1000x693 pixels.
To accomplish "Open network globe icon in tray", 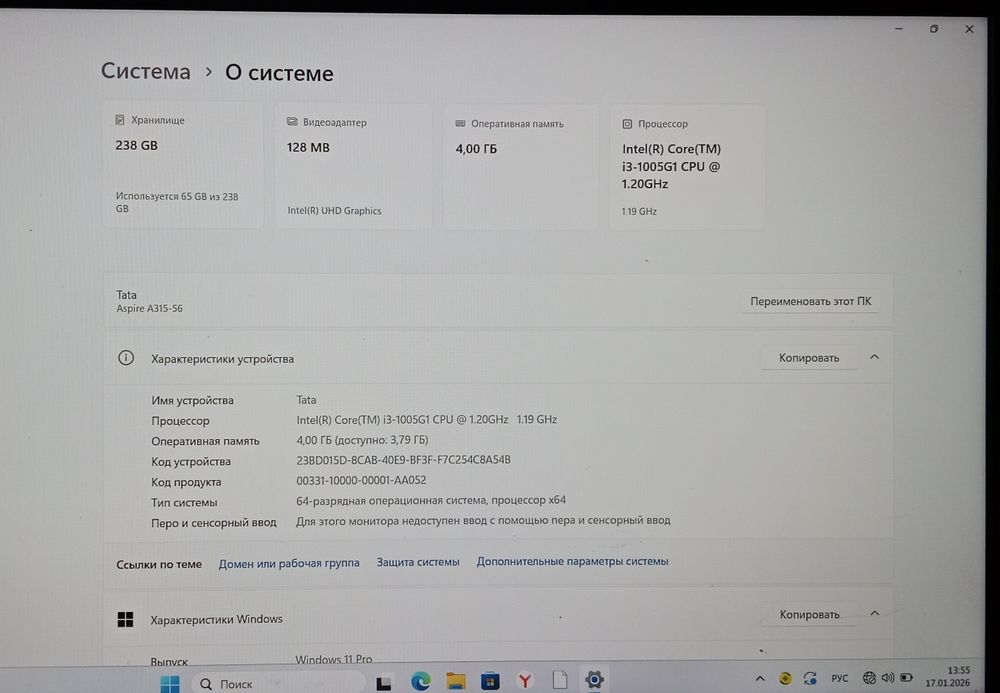I will pyautogui.click(x=869, y=678).
